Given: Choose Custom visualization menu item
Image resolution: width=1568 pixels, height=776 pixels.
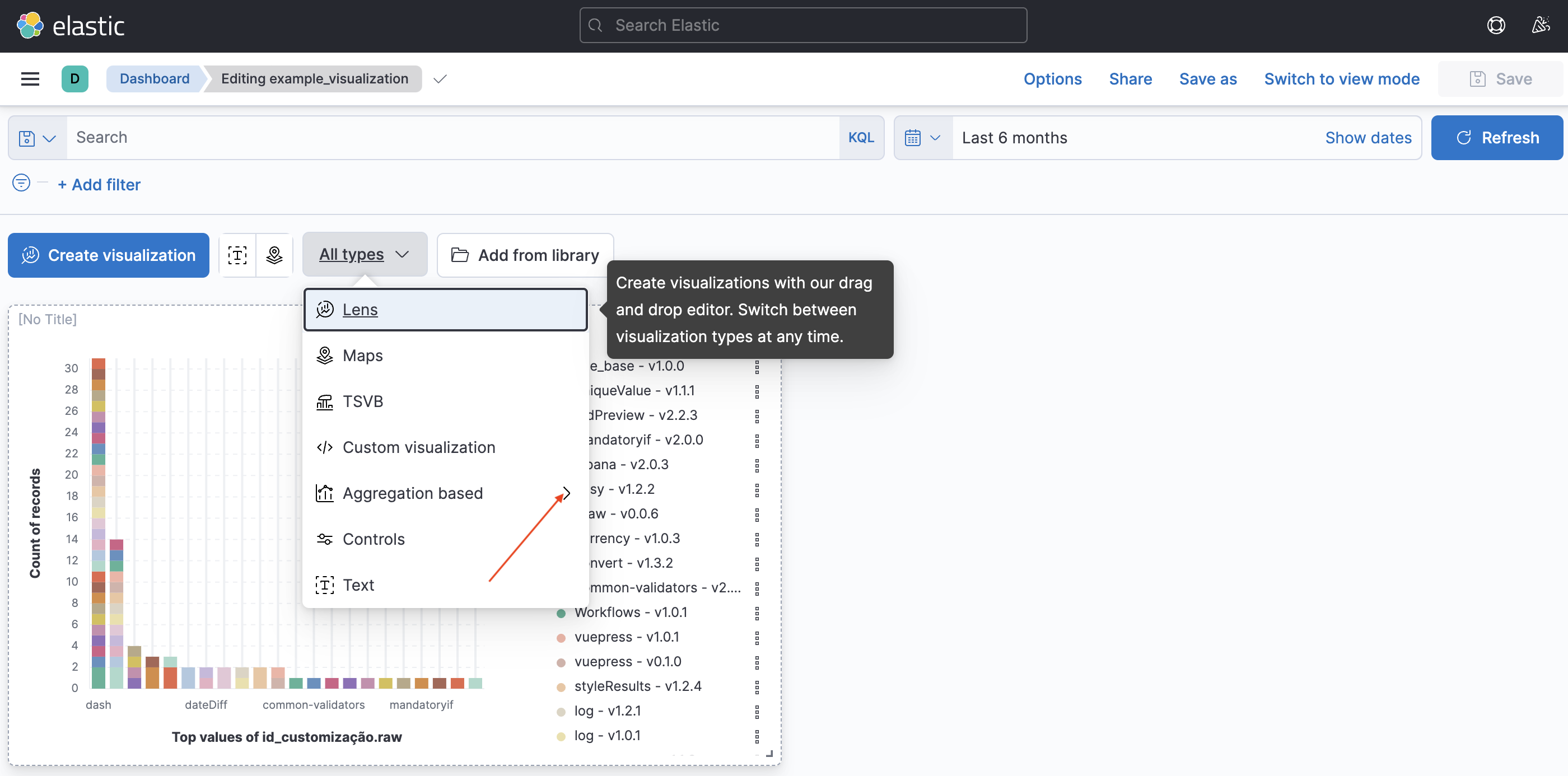Looking at the screenshot, I should click(x=446, y=447).
